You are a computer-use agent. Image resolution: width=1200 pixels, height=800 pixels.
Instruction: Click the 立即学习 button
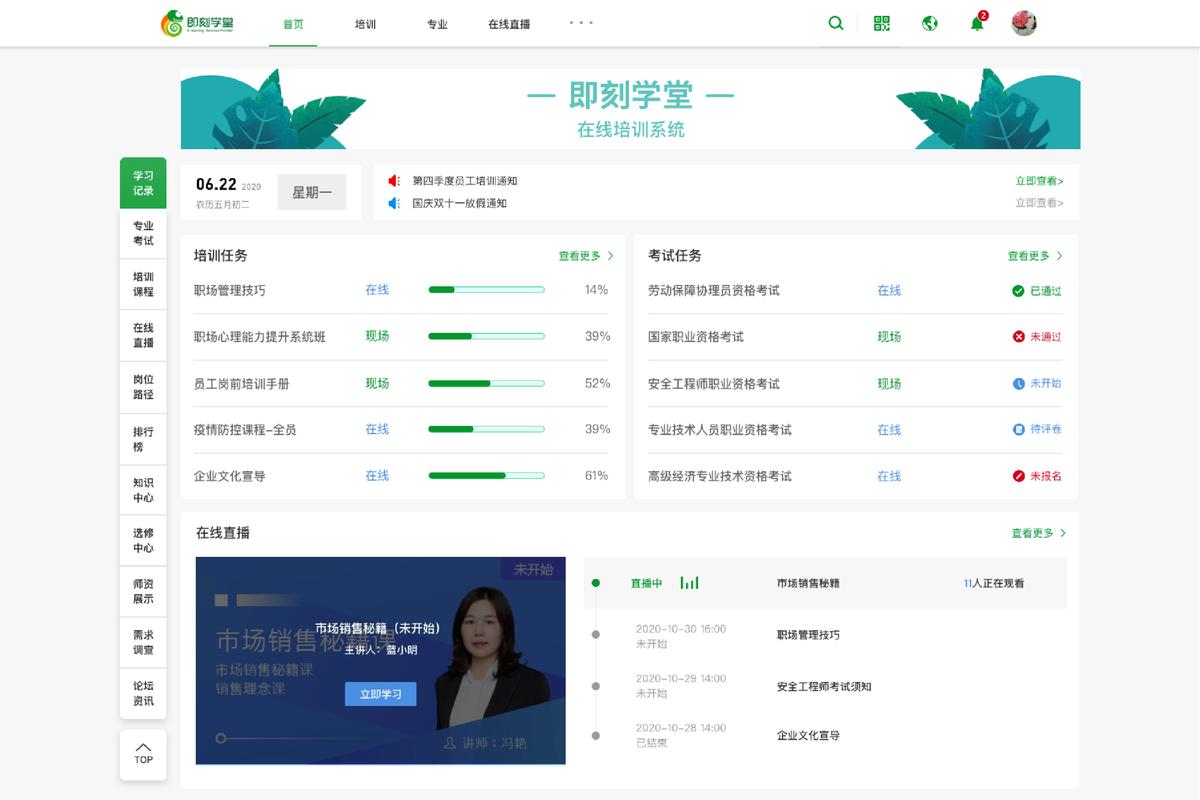tap(380, 694)
